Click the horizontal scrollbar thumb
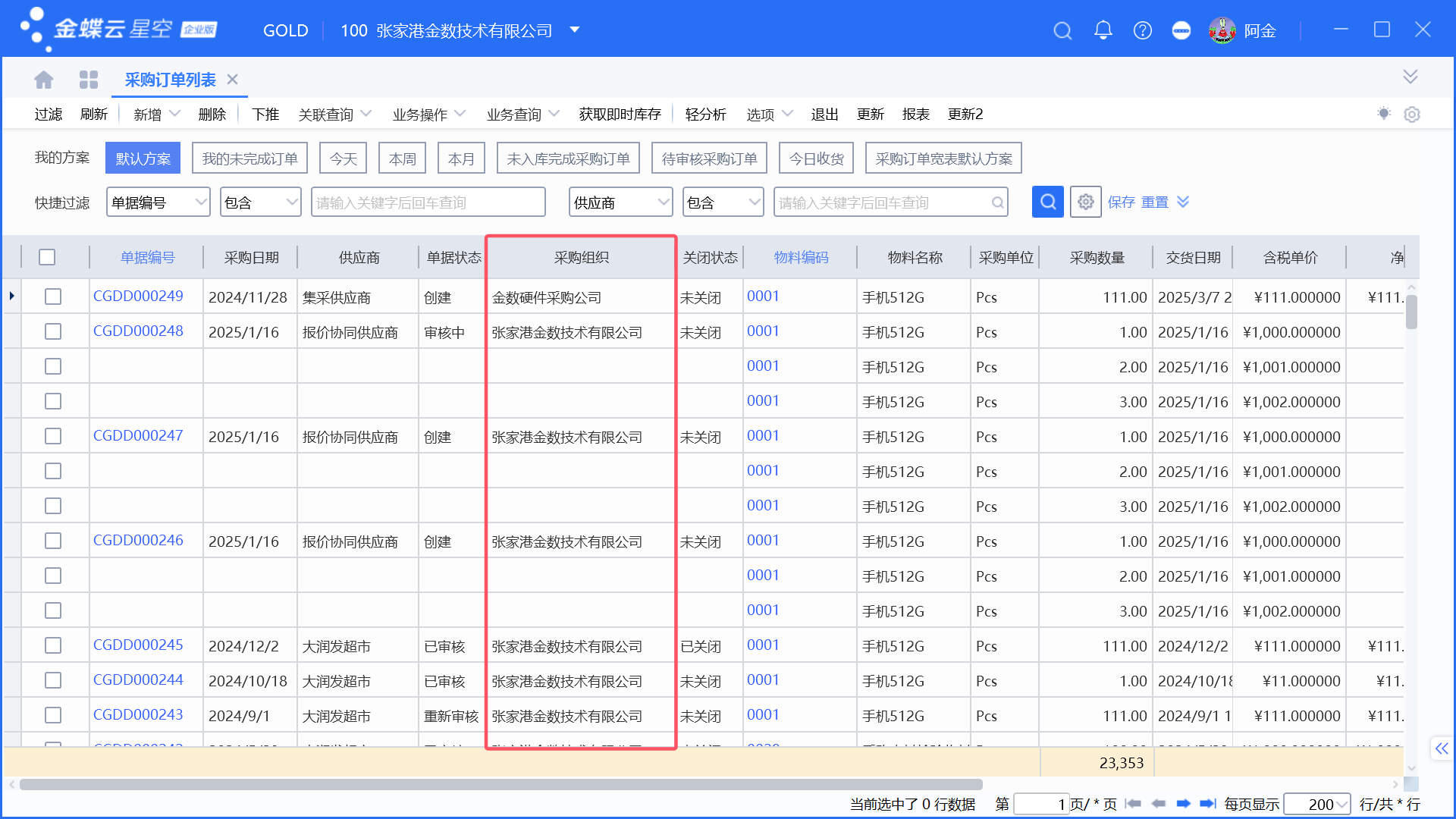Image resolution: width=1456 pixels, height=819 pixels. pyautogui.click(x=500, y=784)
